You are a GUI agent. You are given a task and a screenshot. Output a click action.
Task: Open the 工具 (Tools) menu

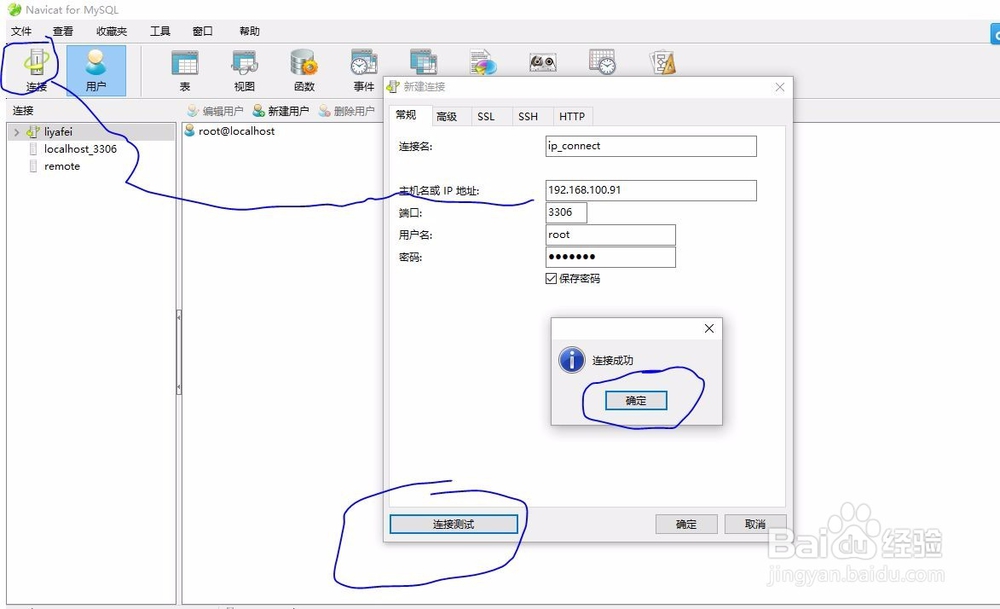[x=160, y=30]
